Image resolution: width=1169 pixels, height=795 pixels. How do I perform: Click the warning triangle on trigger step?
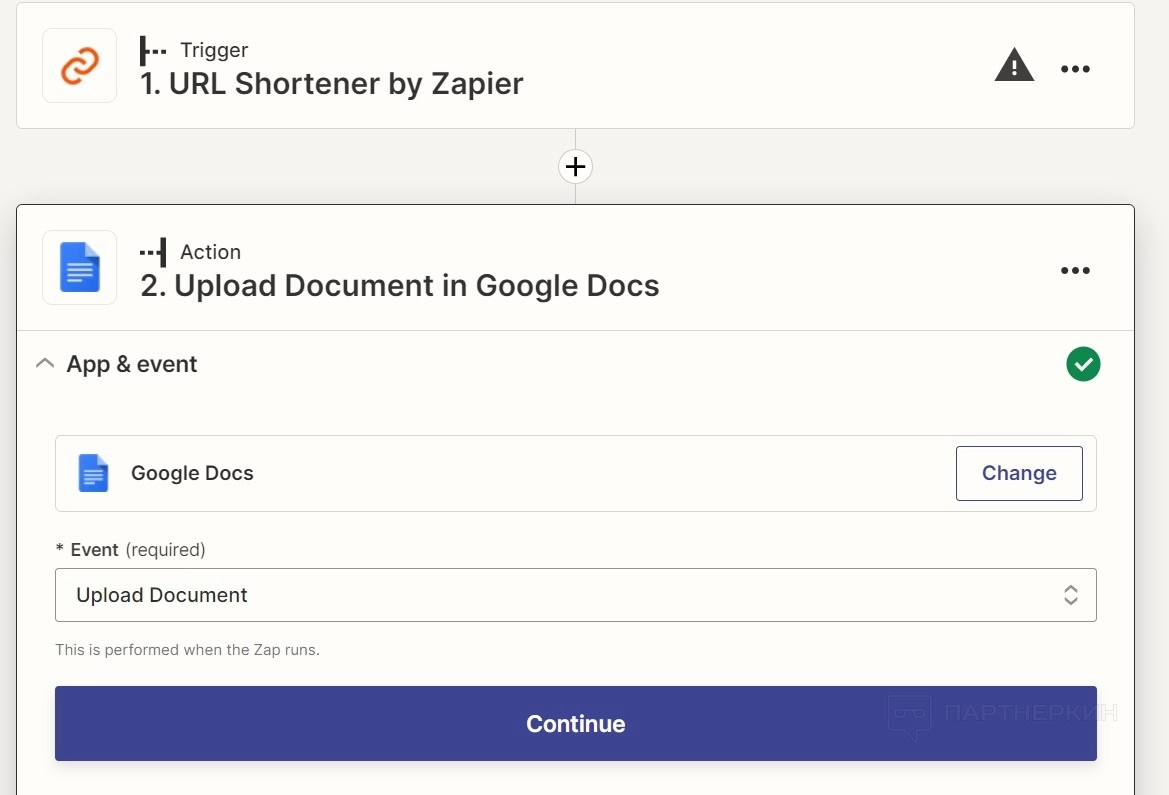point(1014,67)
